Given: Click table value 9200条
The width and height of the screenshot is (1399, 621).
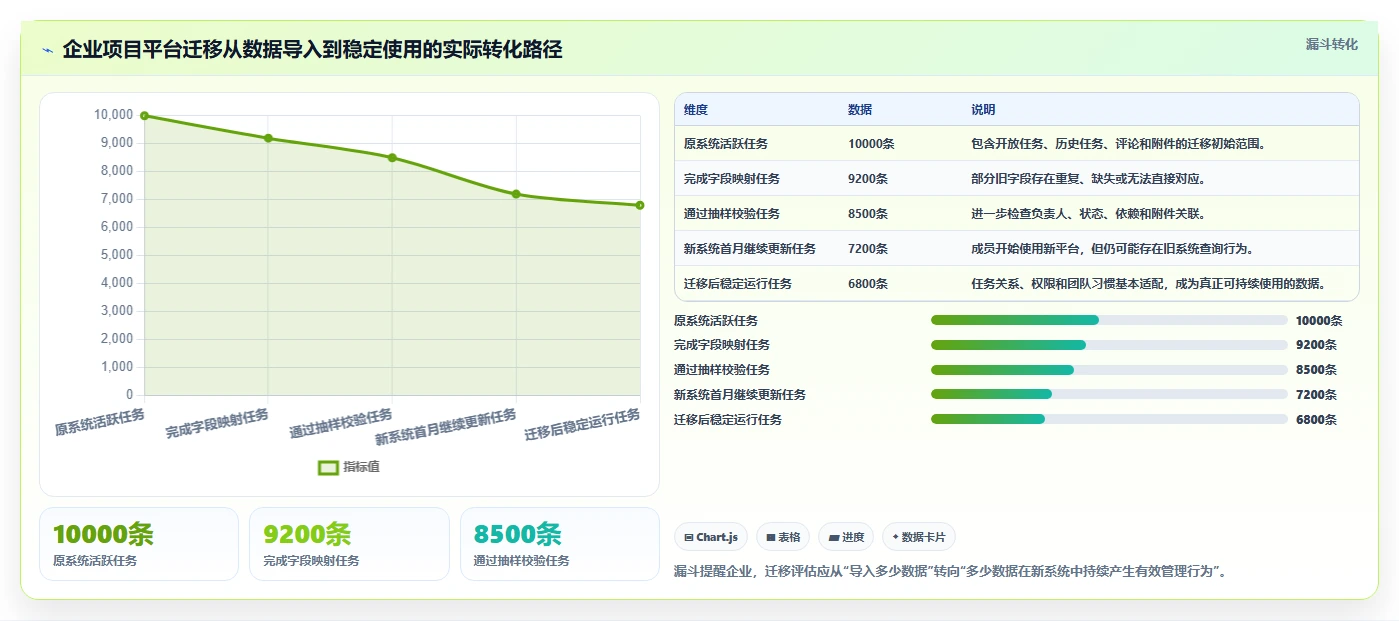Looking at the screenshot, I should tap(868, 179).
